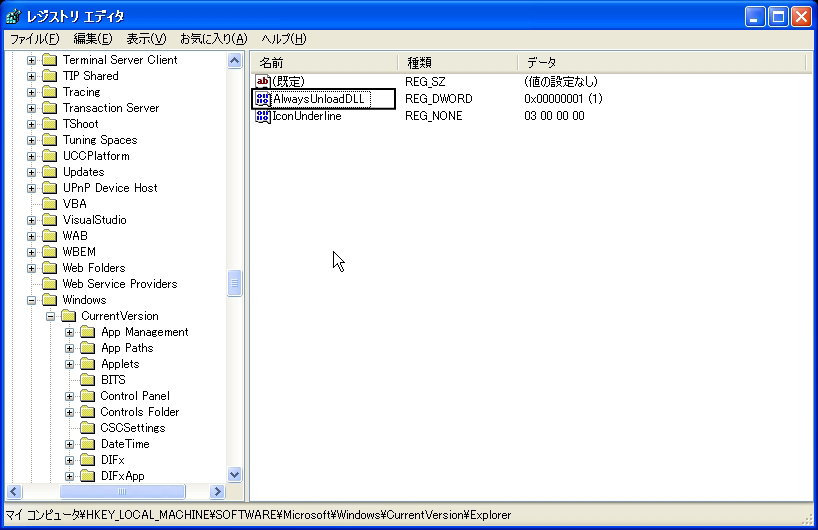Expand the Applets key
The image size is (818, 530).
click(69, 365)
